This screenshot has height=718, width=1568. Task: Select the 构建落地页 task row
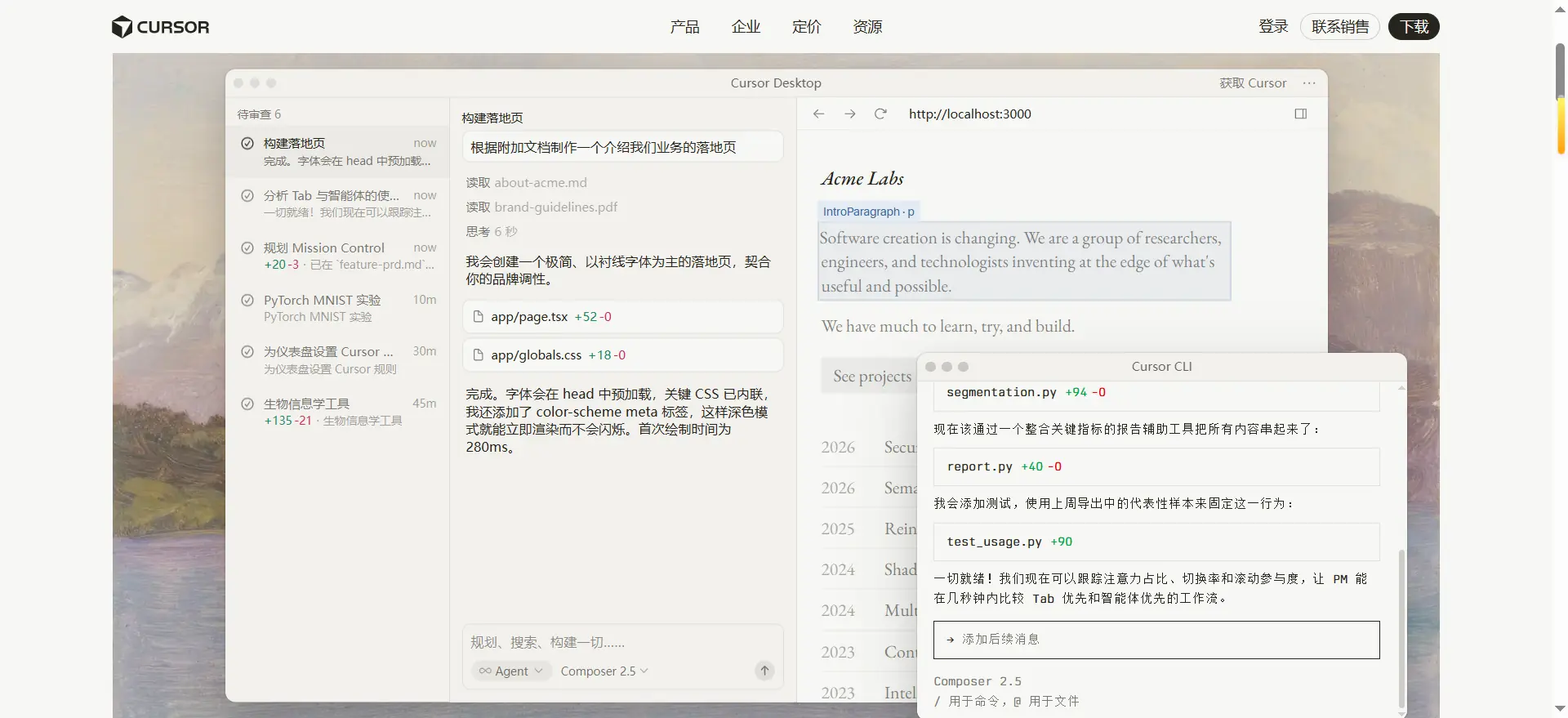coord(337,152)
